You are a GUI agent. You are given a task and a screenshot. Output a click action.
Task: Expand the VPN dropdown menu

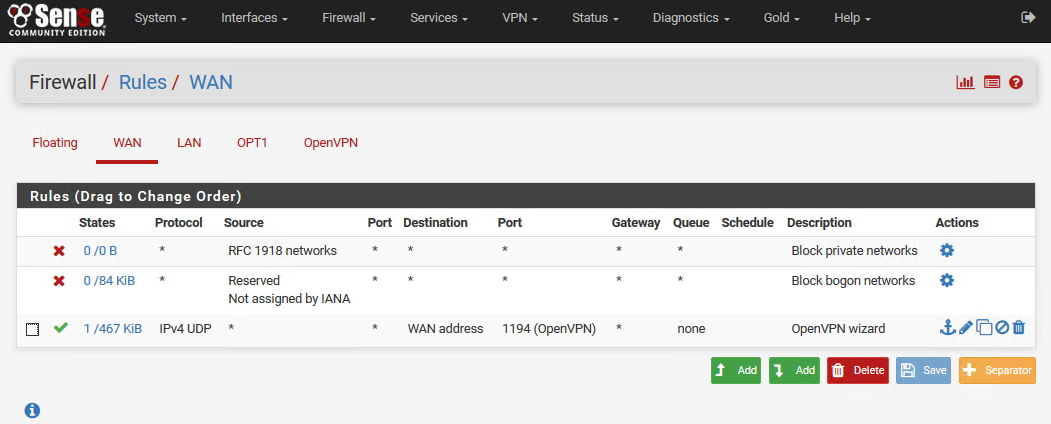tap(520, 18)
